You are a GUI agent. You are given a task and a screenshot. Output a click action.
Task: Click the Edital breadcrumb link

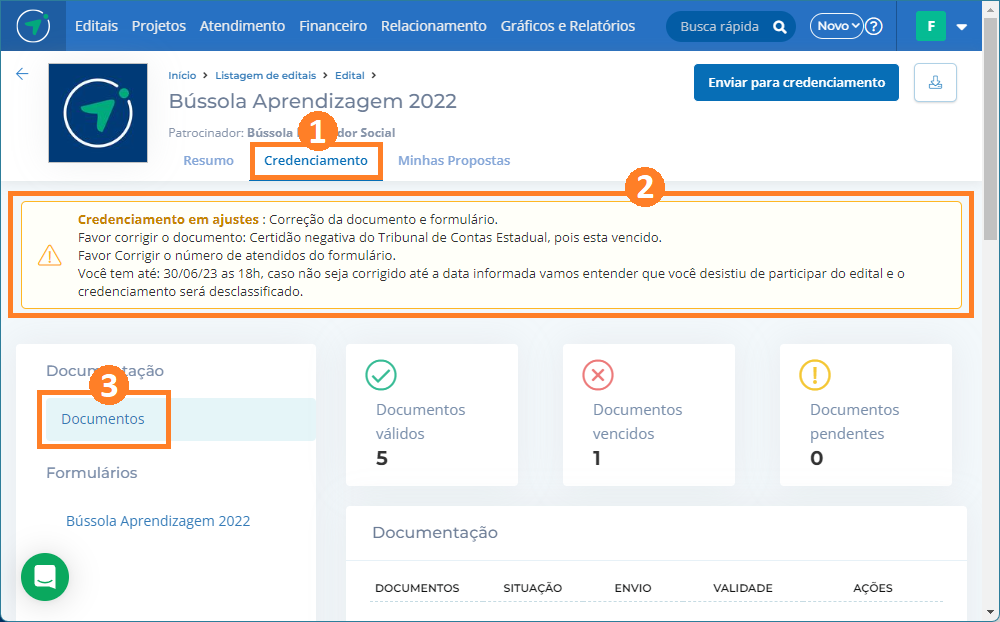(x=350, y=75)
